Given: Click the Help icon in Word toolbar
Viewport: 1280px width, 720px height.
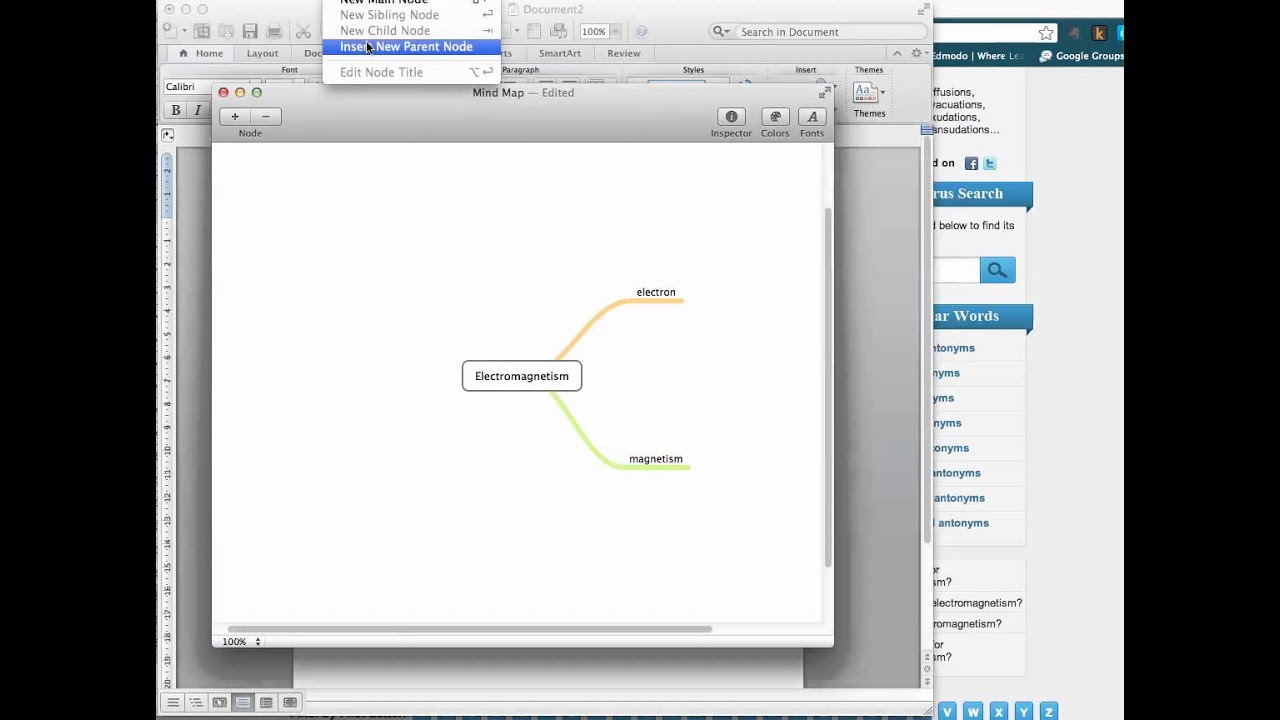Looking at the screenshot, I should coord(642,32).
